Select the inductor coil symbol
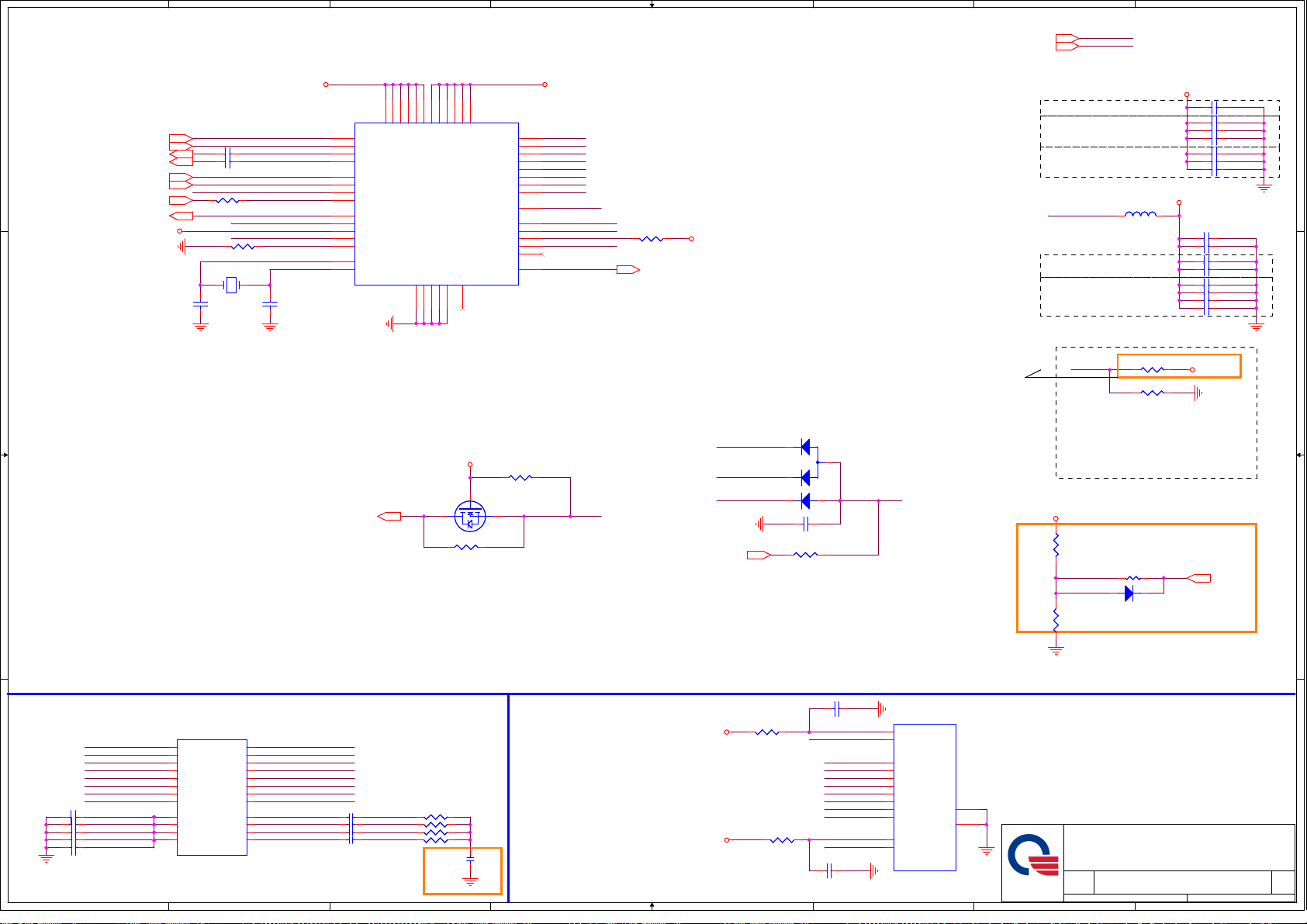This screenshot has height=924, width=1307. pos(1140,215)
